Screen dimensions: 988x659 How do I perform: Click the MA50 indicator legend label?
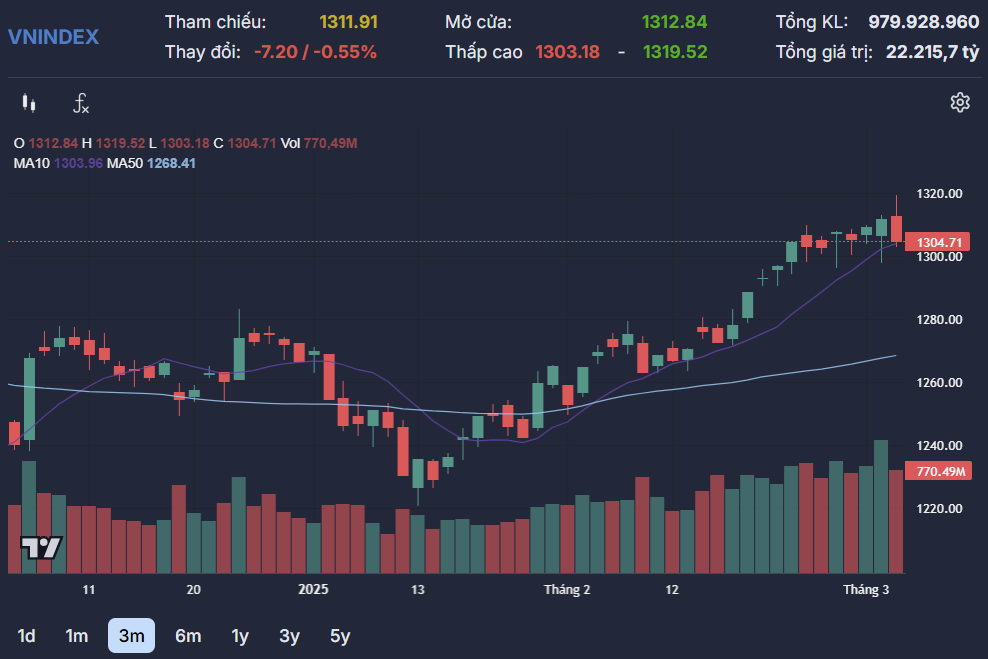(125, 163)
